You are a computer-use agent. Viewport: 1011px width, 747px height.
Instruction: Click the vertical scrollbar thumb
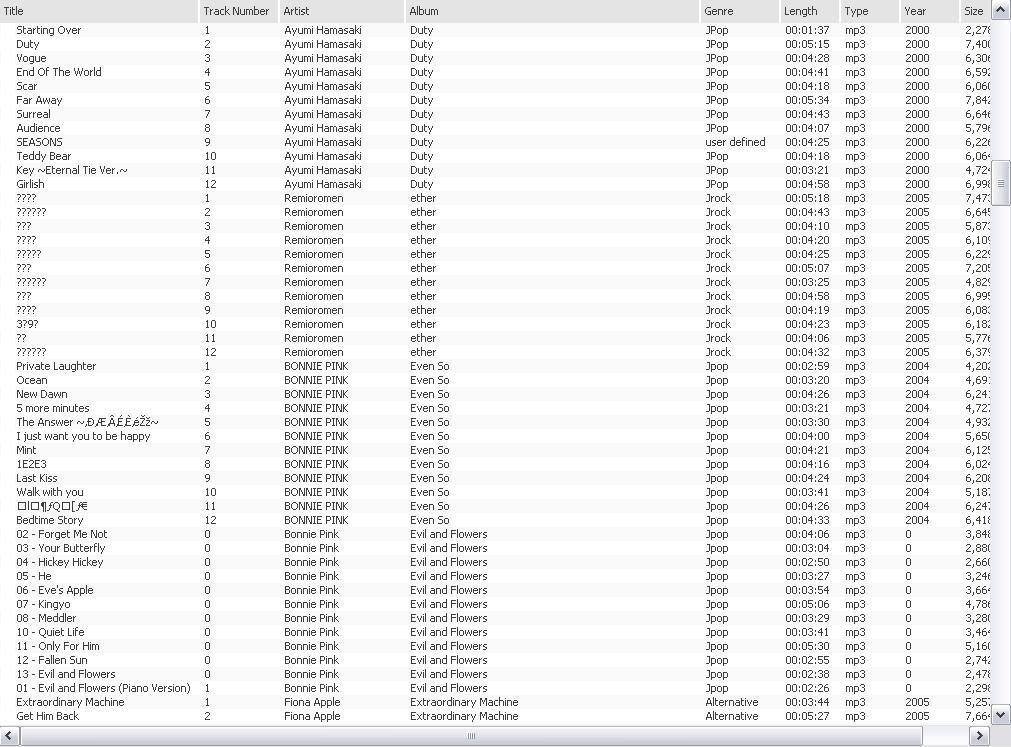click(x=1001, y=183)
